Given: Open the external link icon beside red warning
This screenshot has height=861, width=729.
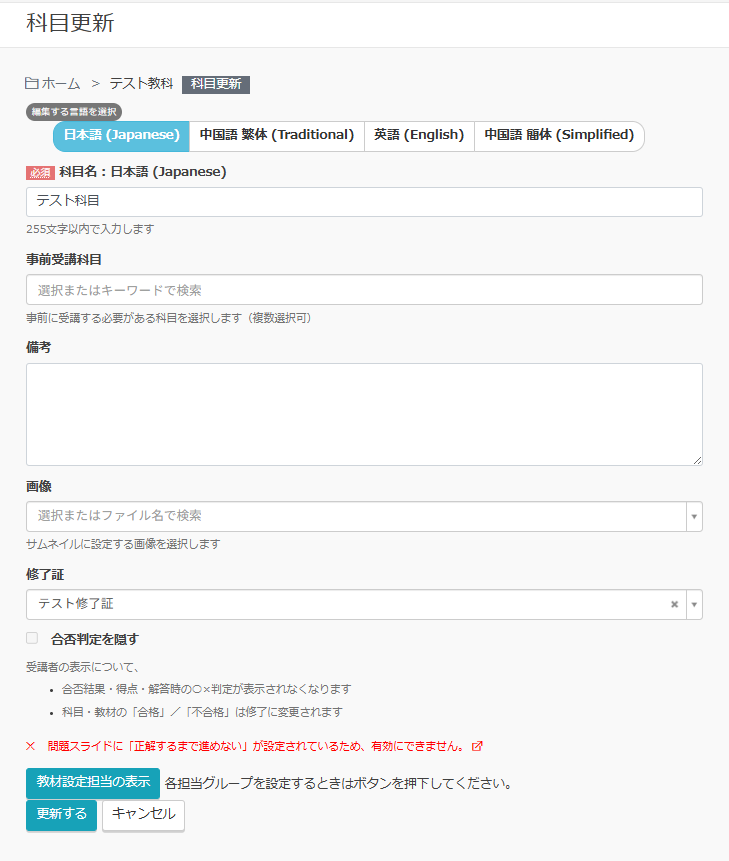Looking at the screenshot, I should point(477,746).
